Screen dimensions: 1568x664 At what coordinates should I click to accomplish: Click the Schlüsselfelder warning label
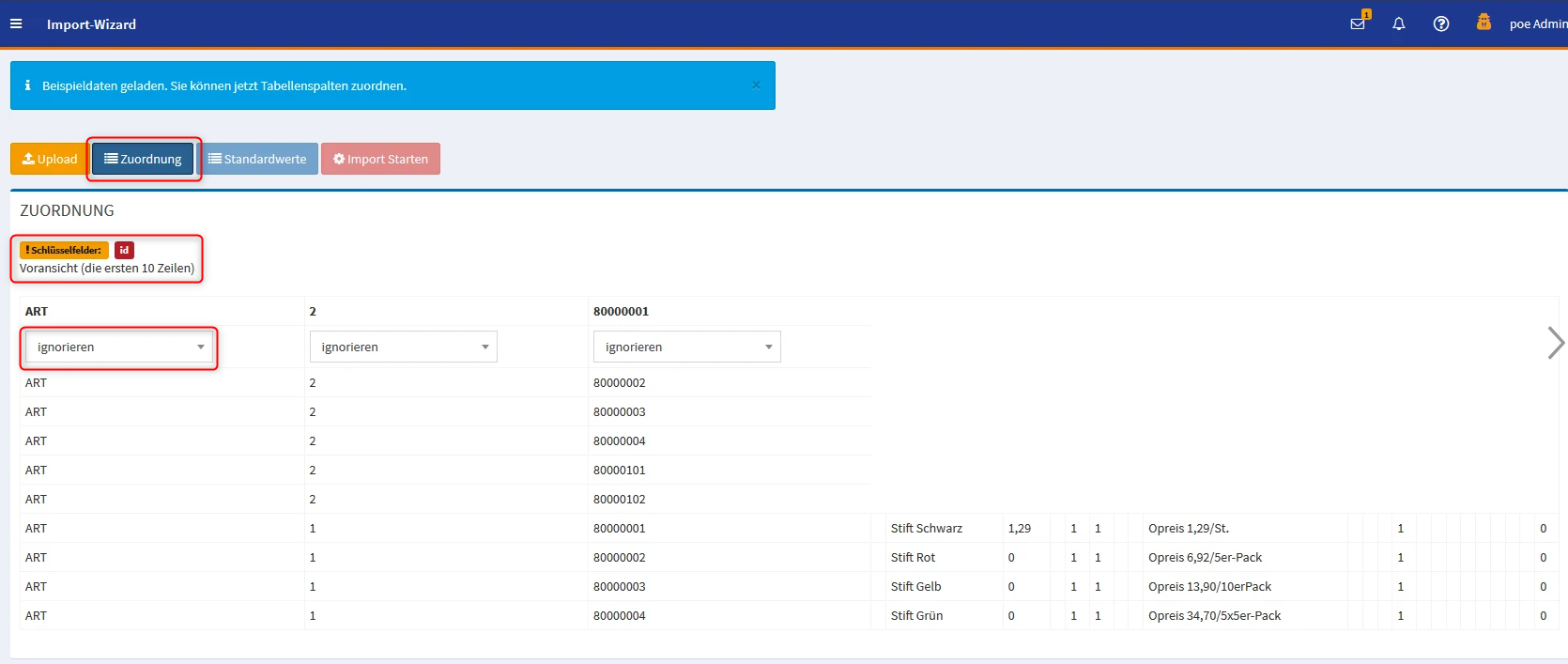coord(64,251)
